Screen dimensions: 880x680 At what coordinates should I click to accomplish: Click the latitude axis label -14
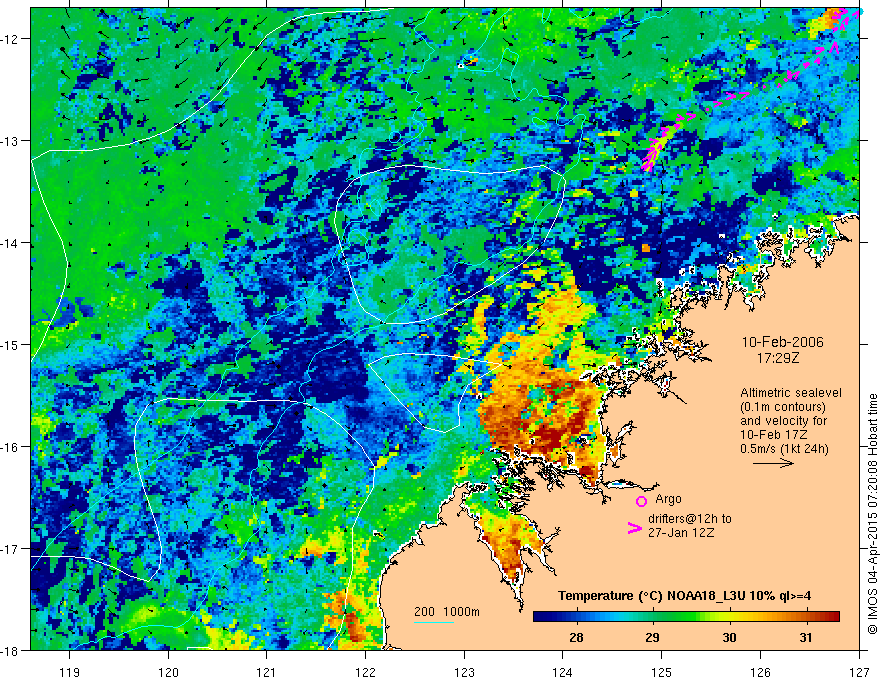pyautogui.click(x=11, y=243)
